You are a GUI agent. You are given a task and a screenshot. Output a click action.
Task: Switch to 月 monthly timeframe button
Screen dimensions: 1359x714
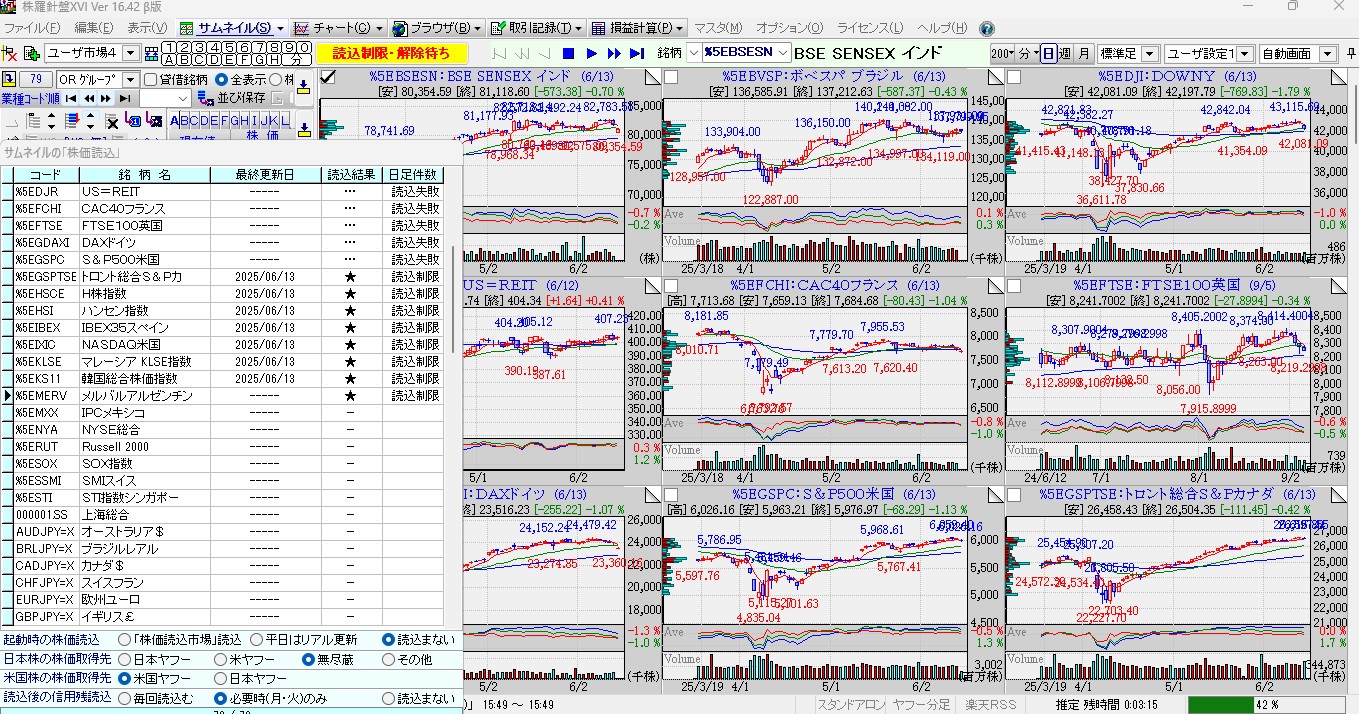tap(1083, 53)
